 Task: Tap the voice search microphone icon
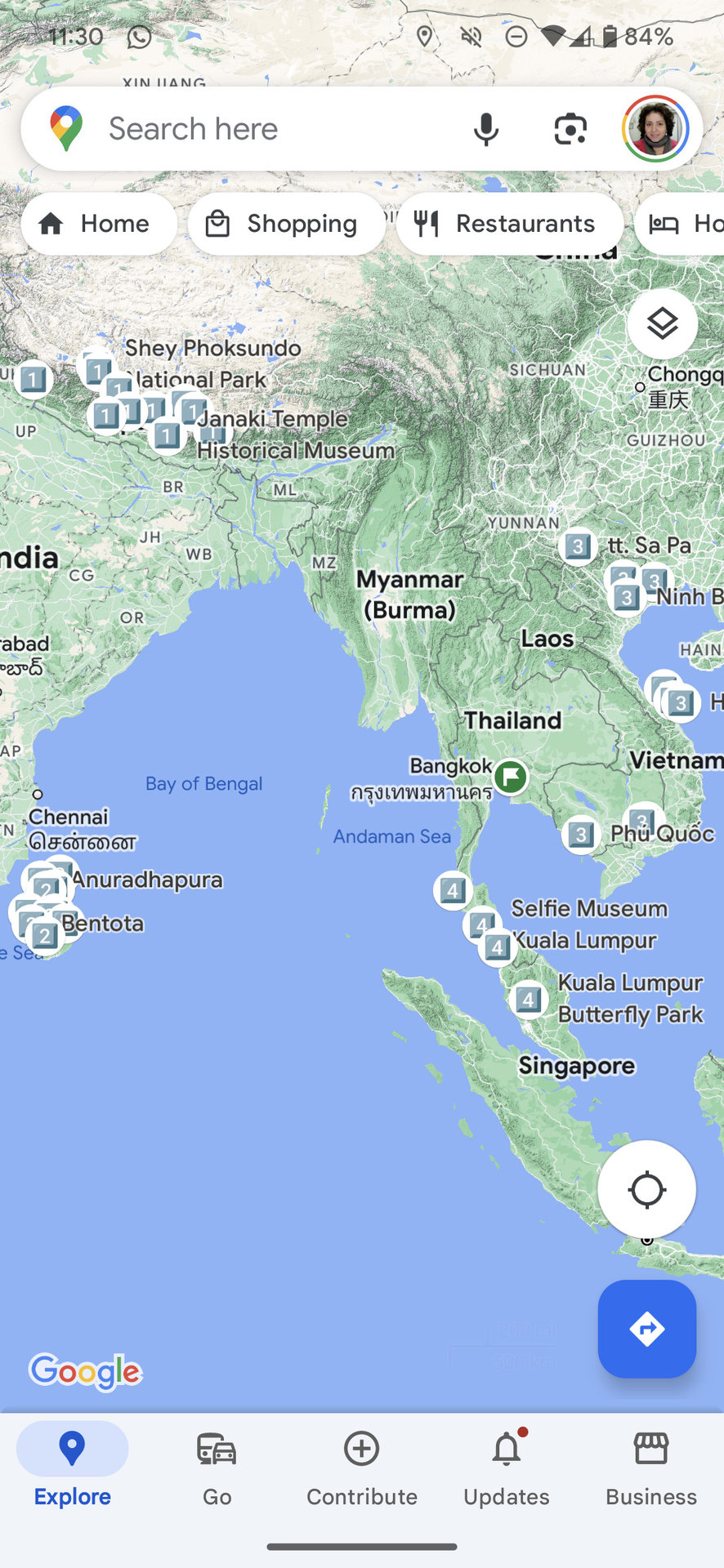point(485,129)
